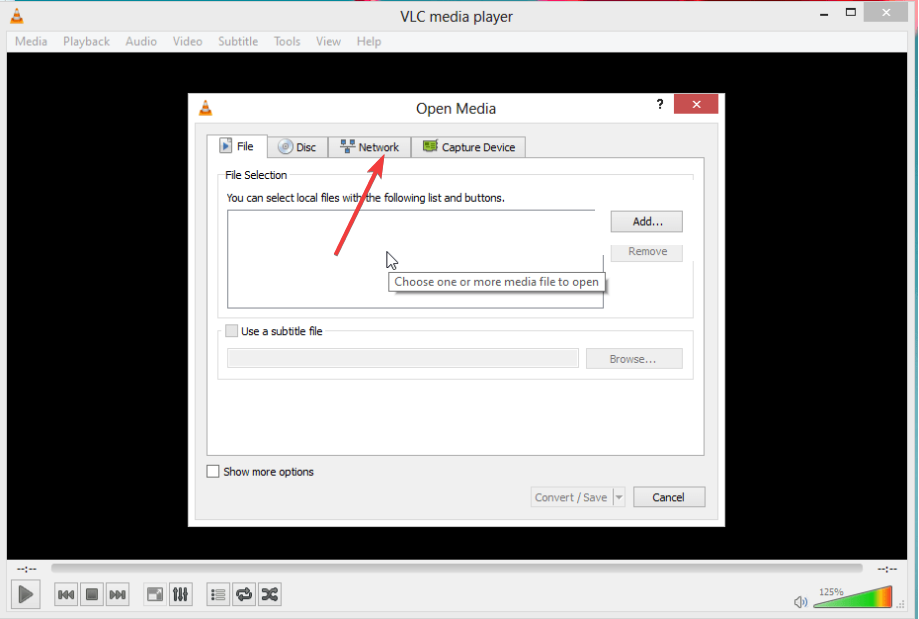Click the Convert / Save button
This screenshot has width=919, height=619.
click(571, 497)
